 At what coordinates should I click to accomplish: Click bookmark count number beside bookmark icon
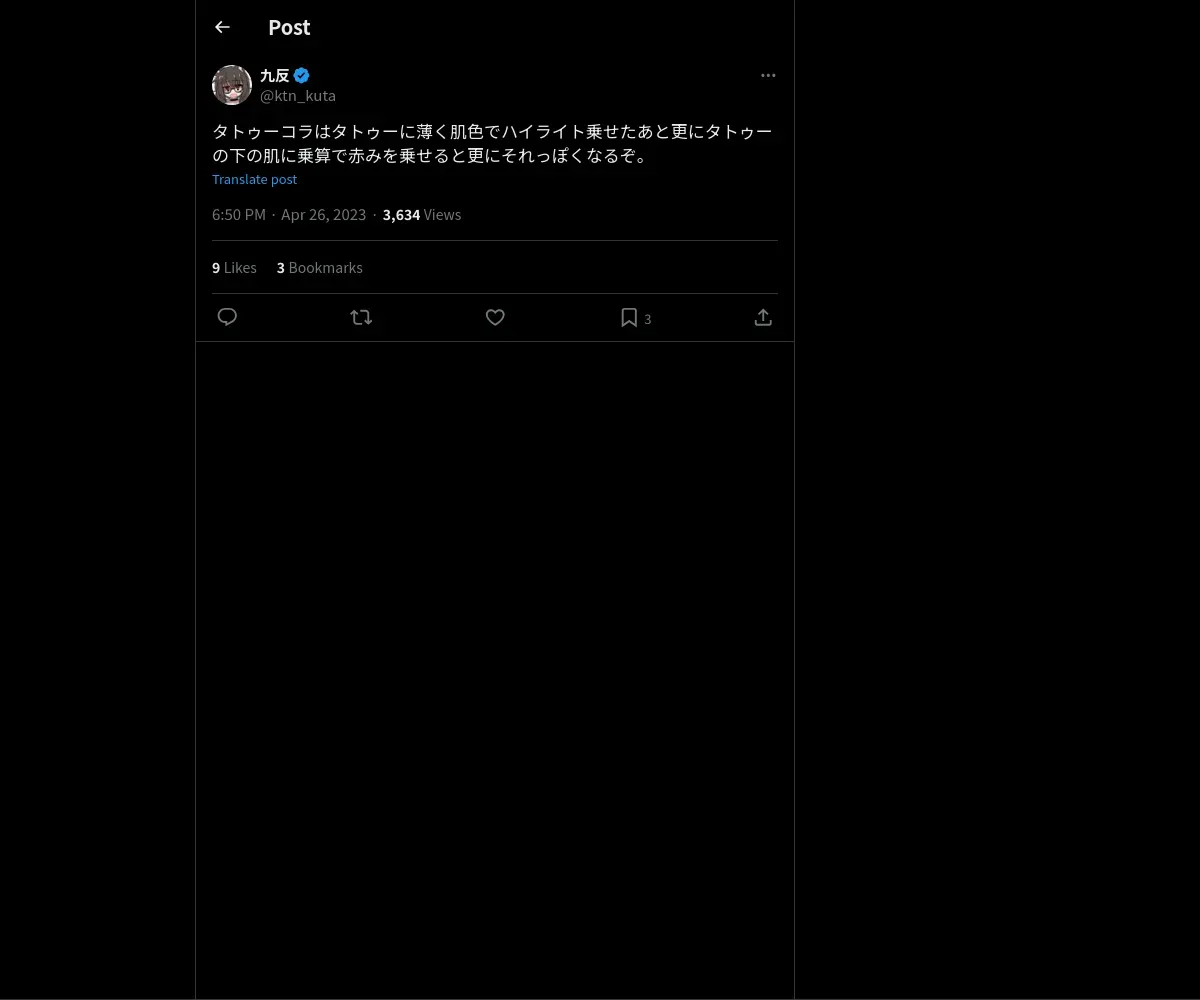point(648,319)
